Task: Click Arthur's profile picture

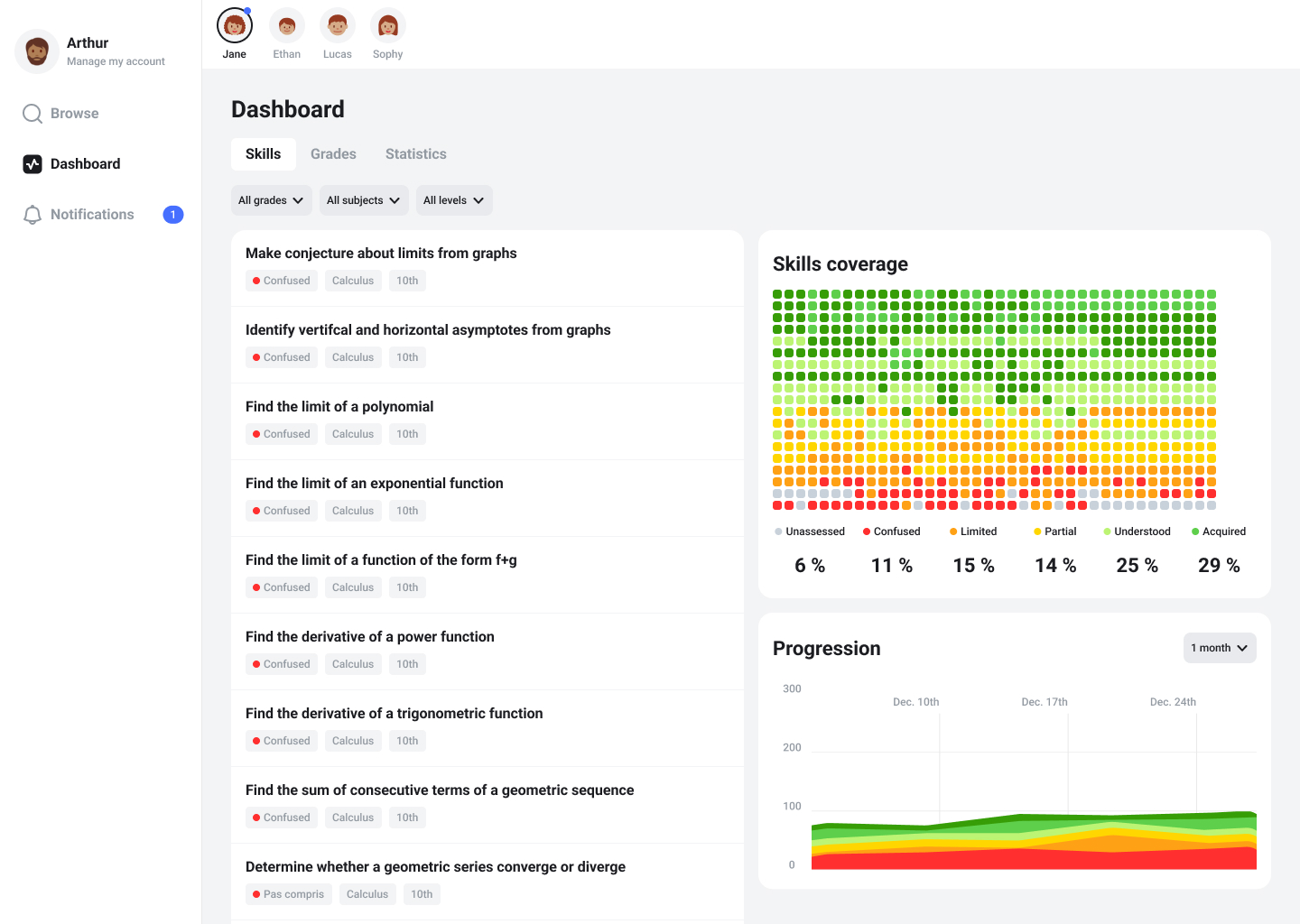Action: (x=37, y=51)
